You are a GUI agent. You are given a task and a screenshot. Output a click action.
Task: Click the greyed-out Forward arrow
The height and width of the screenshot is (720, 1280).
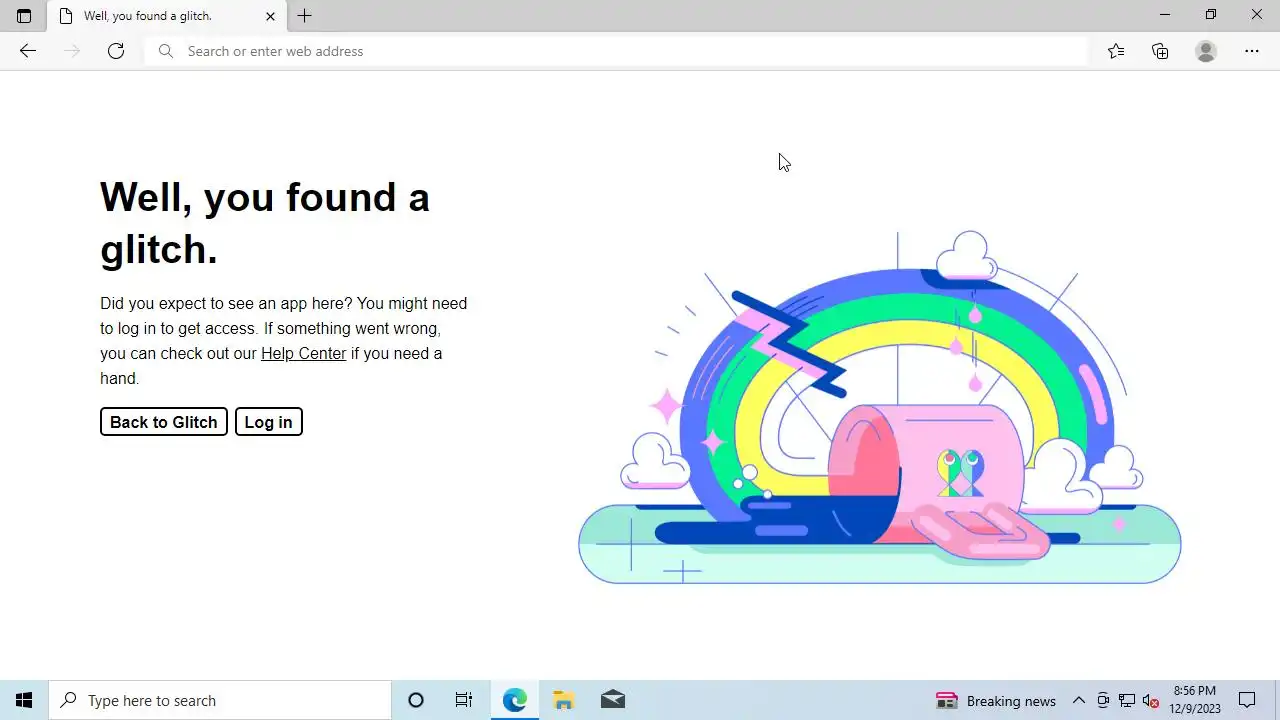(x=72, y=51)
